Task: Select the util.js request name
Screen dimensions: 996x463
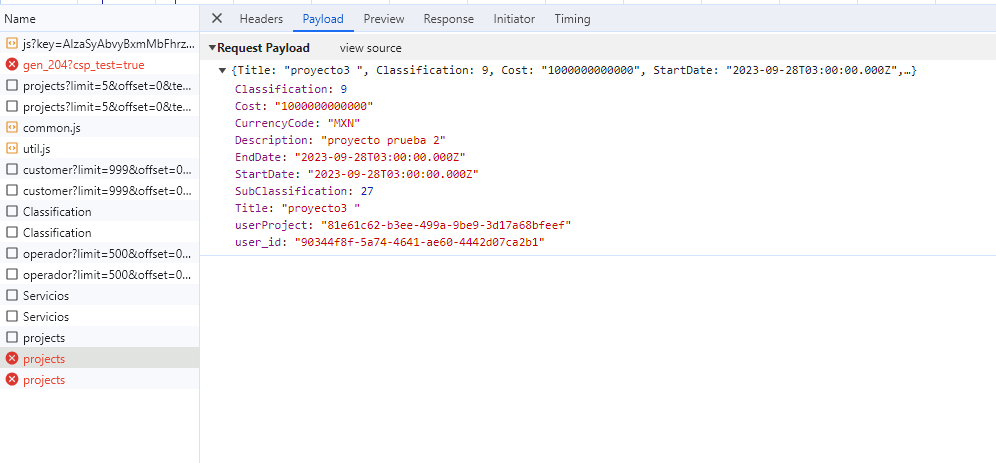Action: (x=37, y=149)
